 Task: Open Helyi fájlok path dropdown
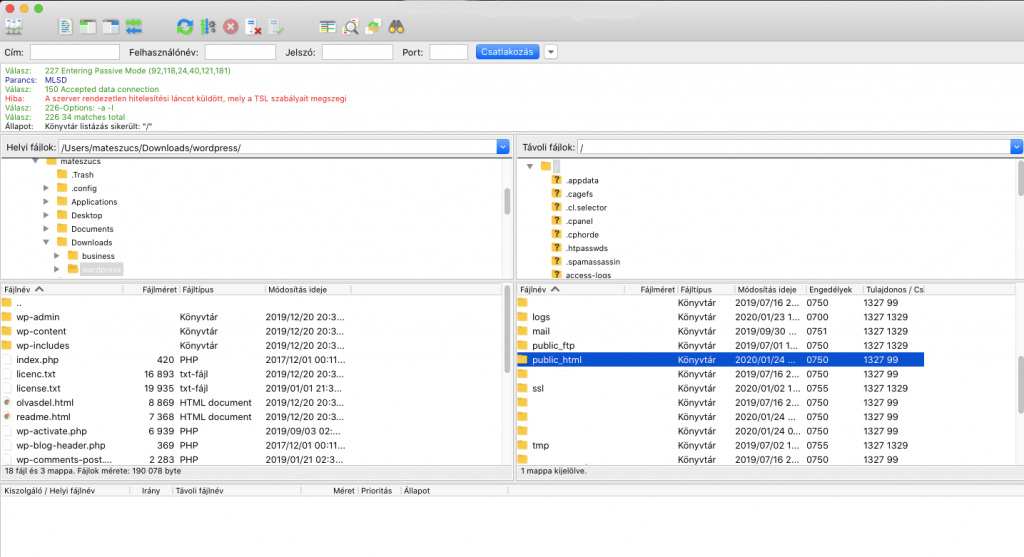[x=503, y=147]
